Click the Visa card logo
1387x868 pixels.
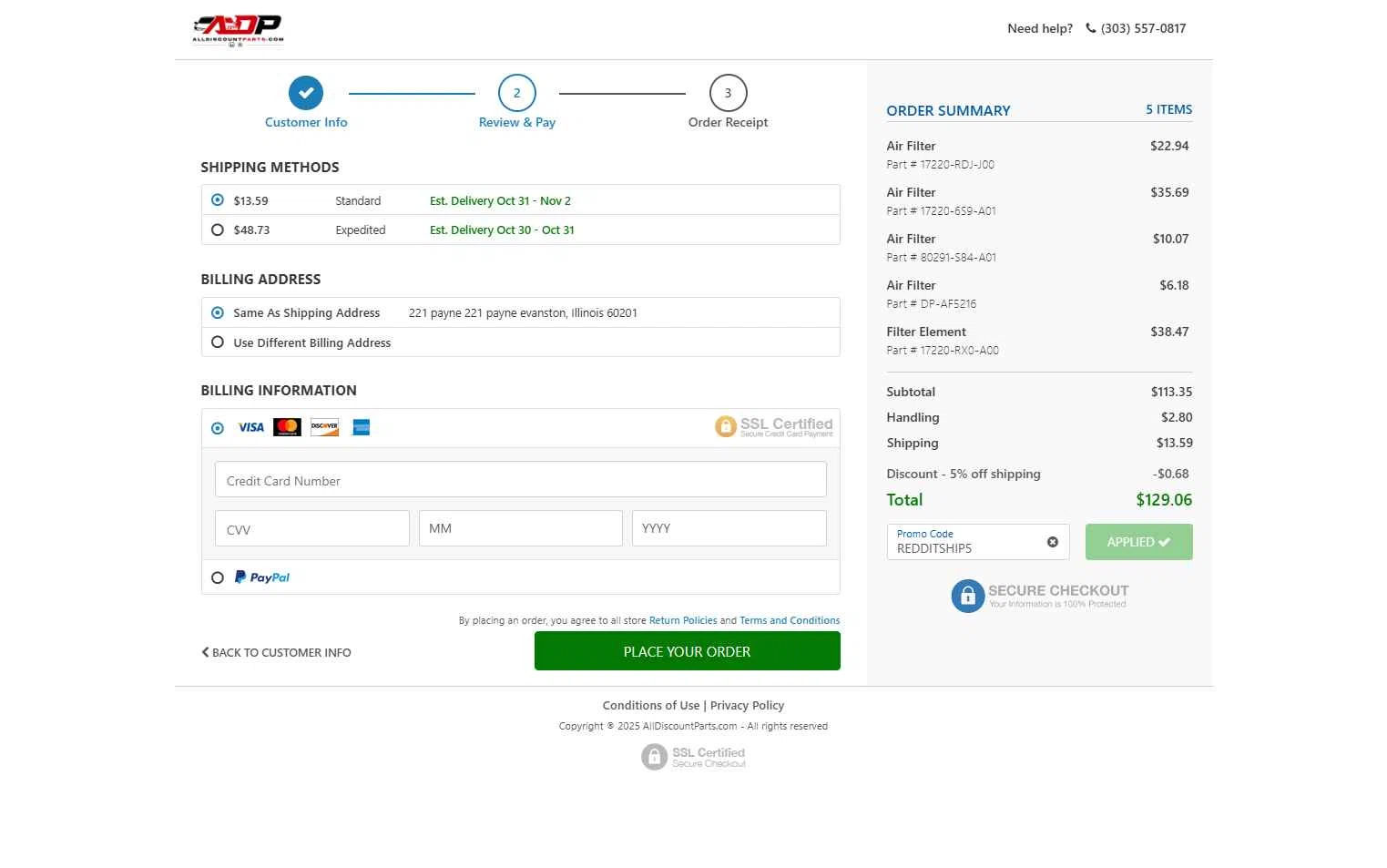[250, 427]
